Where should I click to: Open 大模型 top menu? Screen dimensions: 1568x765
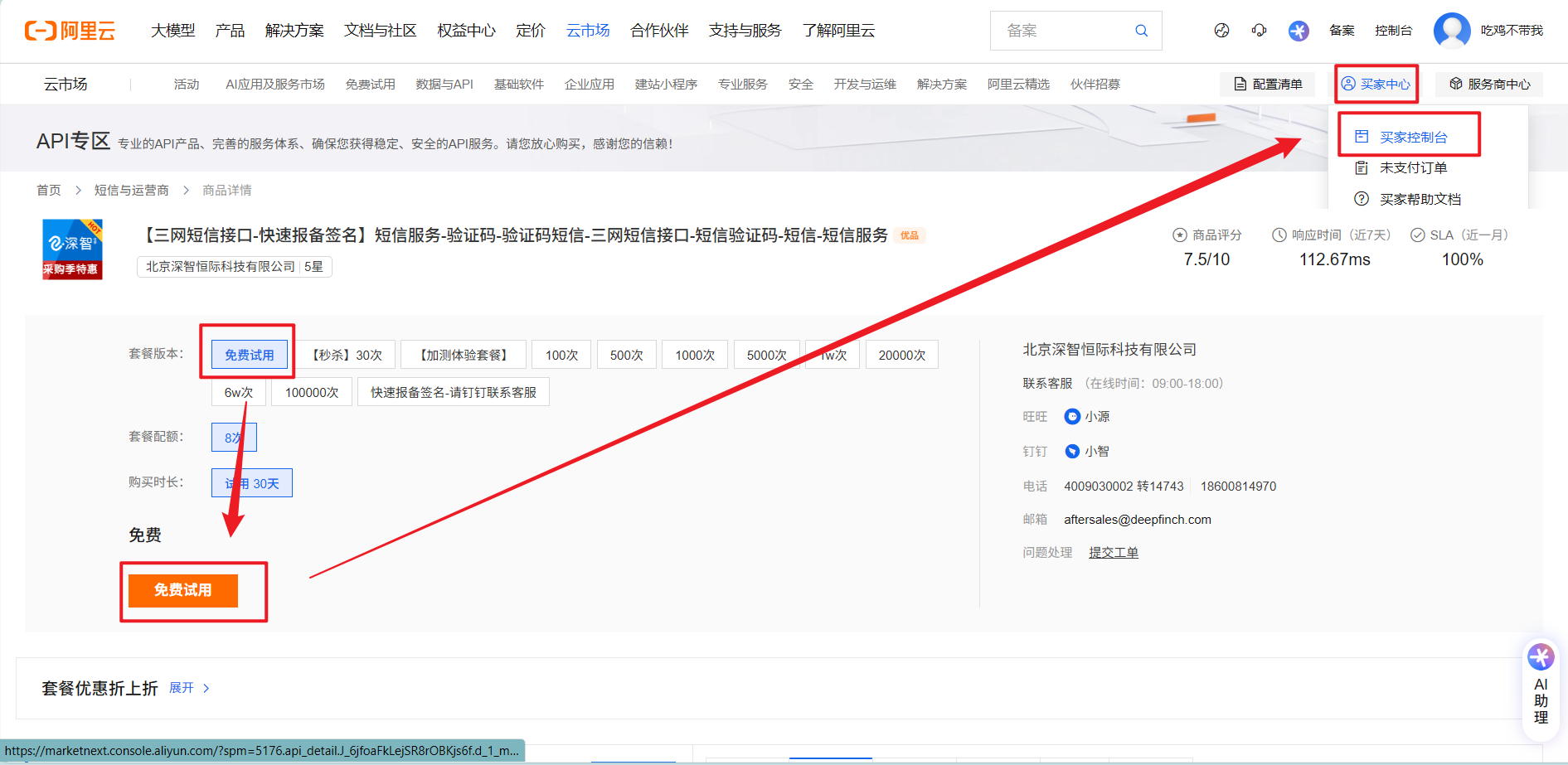(173, 31)
